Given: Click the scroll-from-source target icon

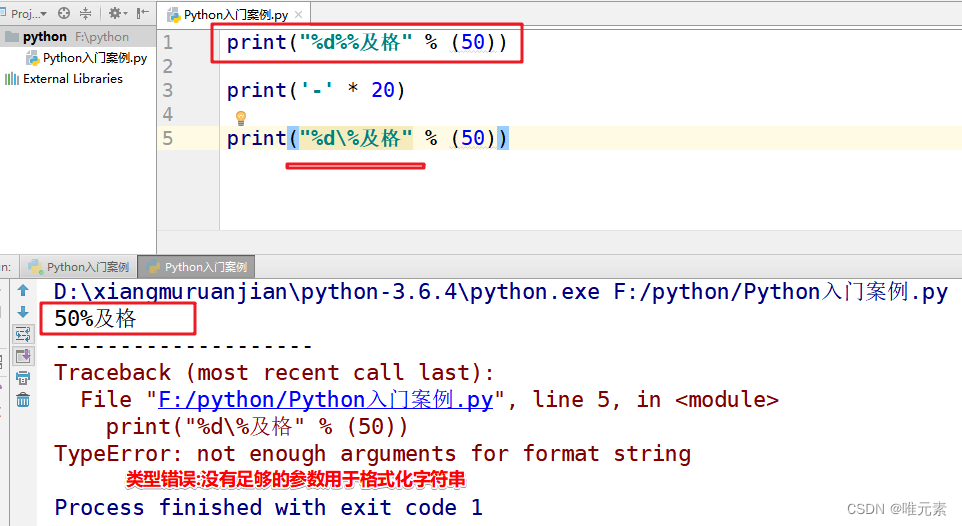Looking at the screenshot, I should point(64,13).
